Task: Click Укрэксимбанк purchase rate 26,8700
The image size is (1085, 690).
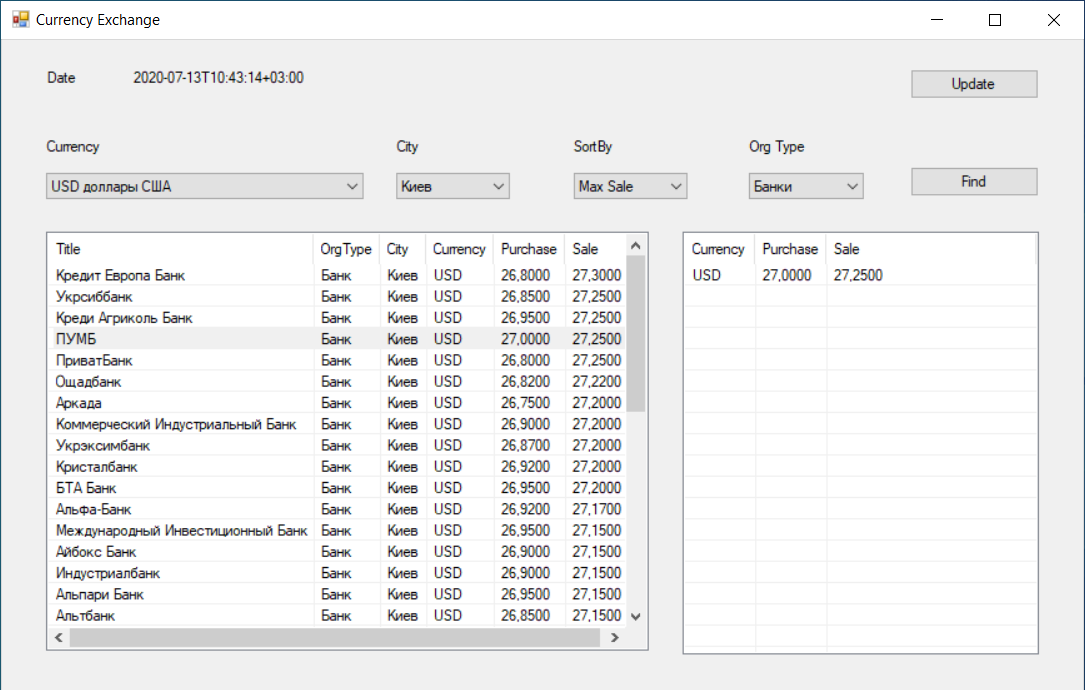Action: (526, 446)
